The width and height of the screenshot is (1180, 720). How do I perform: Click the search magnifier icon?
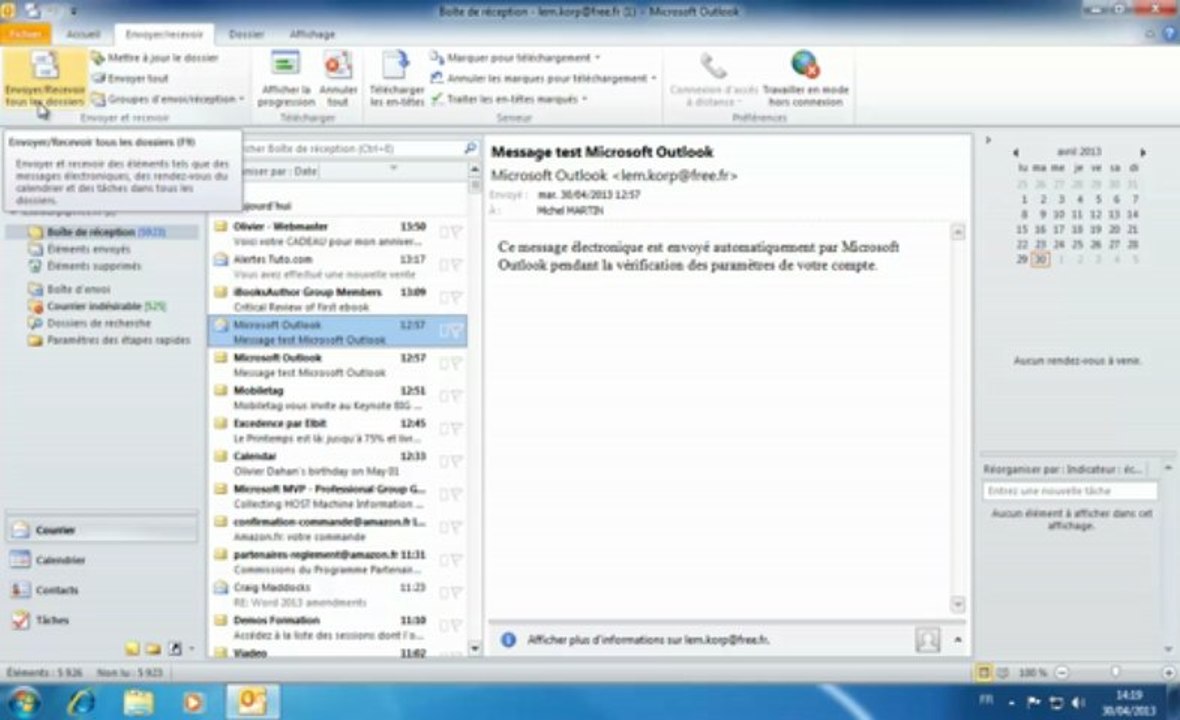[x=470, y=148]
